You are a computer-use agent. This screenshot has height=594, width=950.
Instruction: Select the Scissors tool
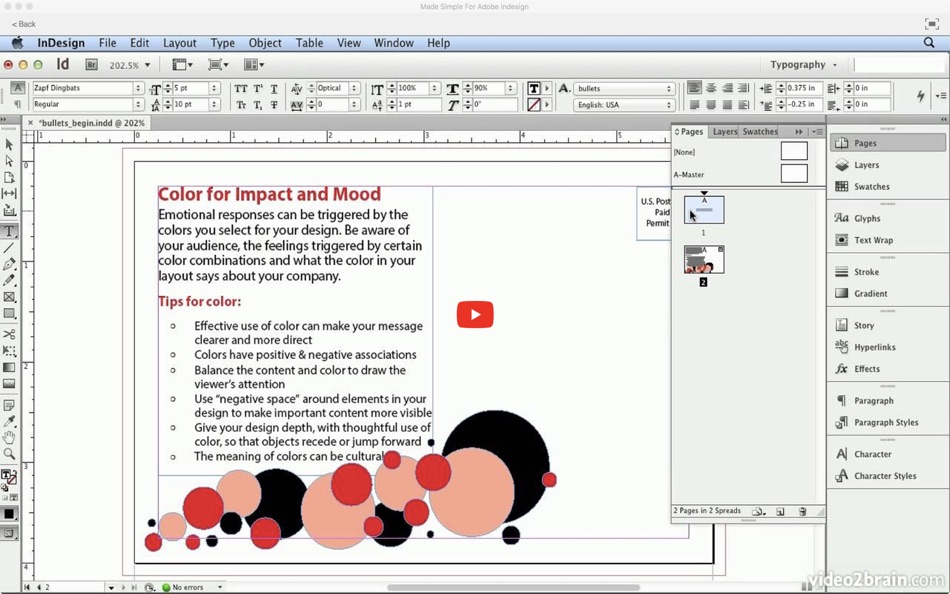9,334
